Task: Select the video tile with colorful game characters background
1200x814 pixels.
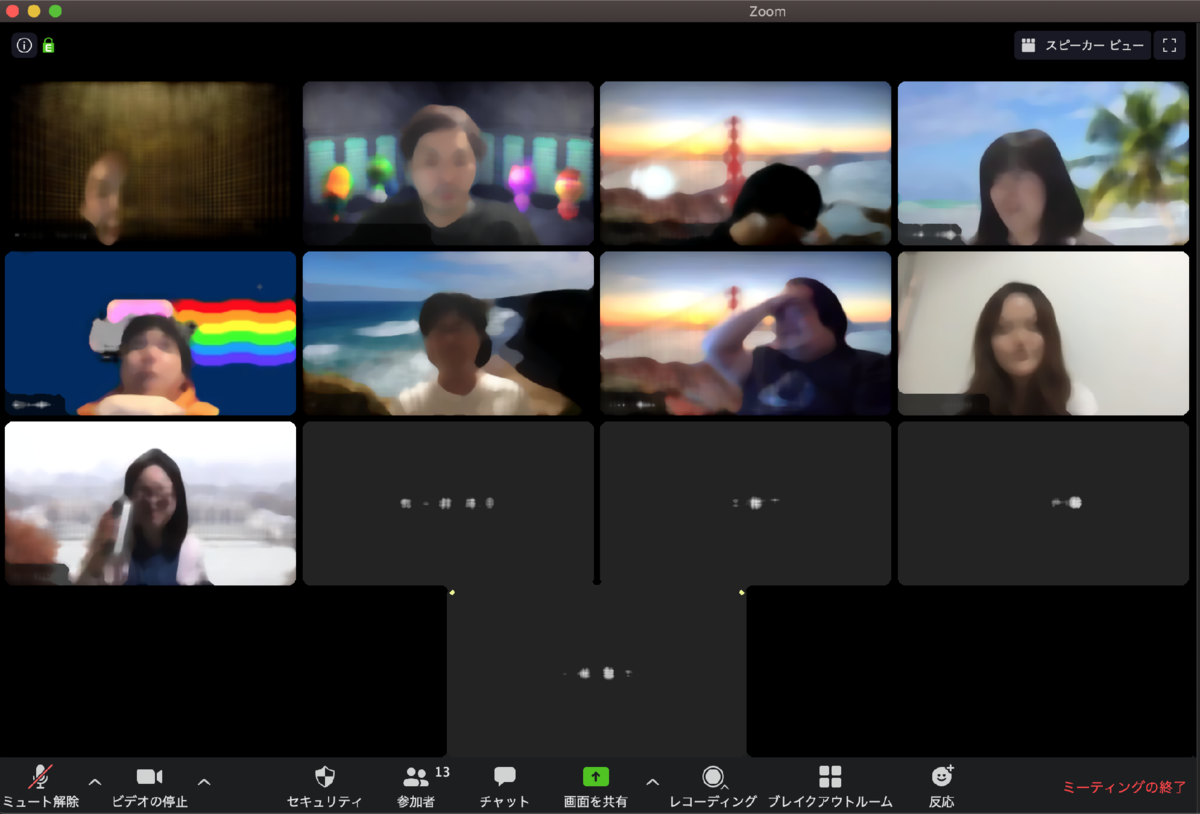Action: click(x=449, y=163)
